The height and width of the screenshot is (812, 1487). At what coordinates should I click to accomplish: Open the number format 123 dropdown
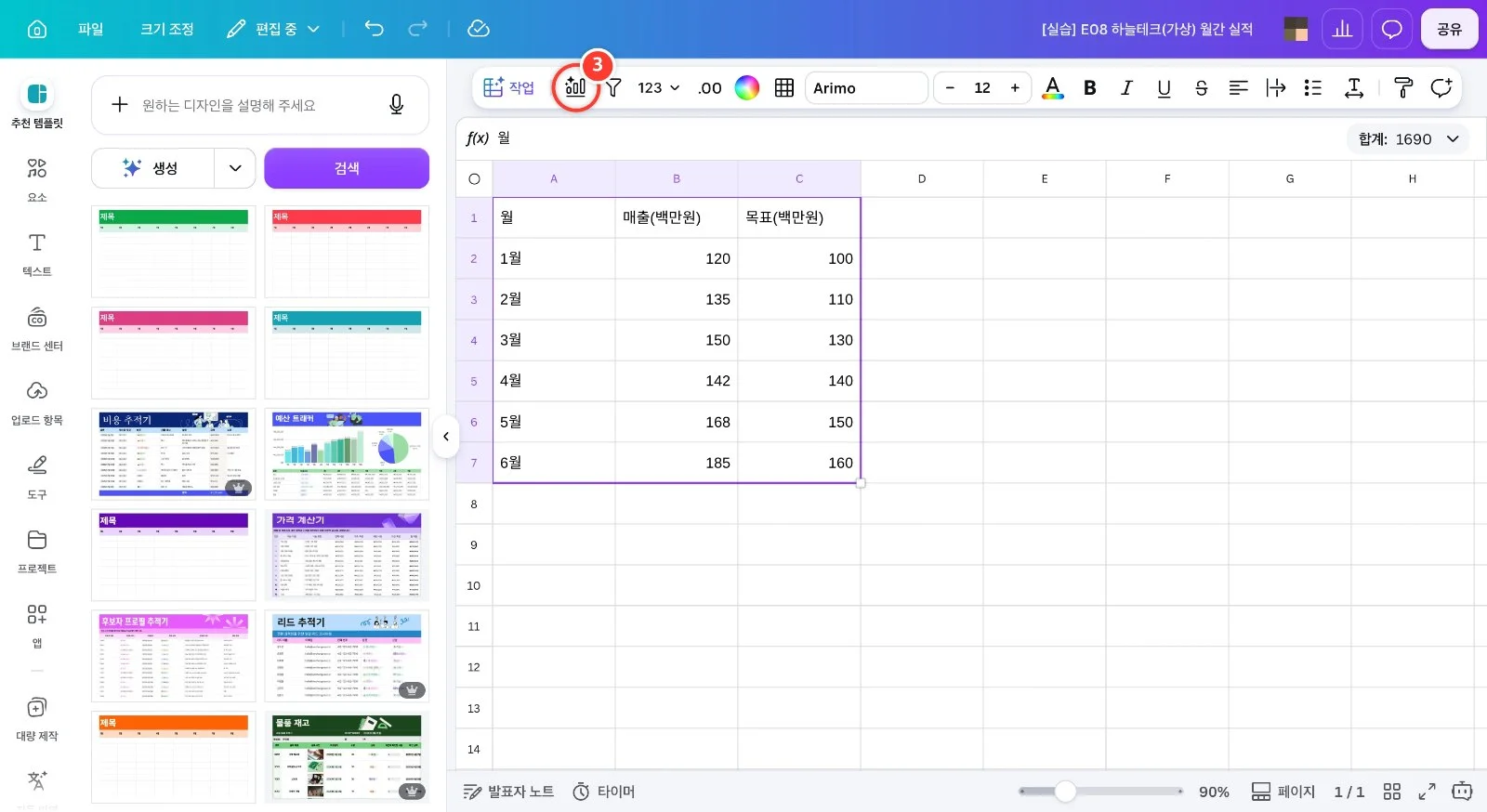tap(658, 87)
